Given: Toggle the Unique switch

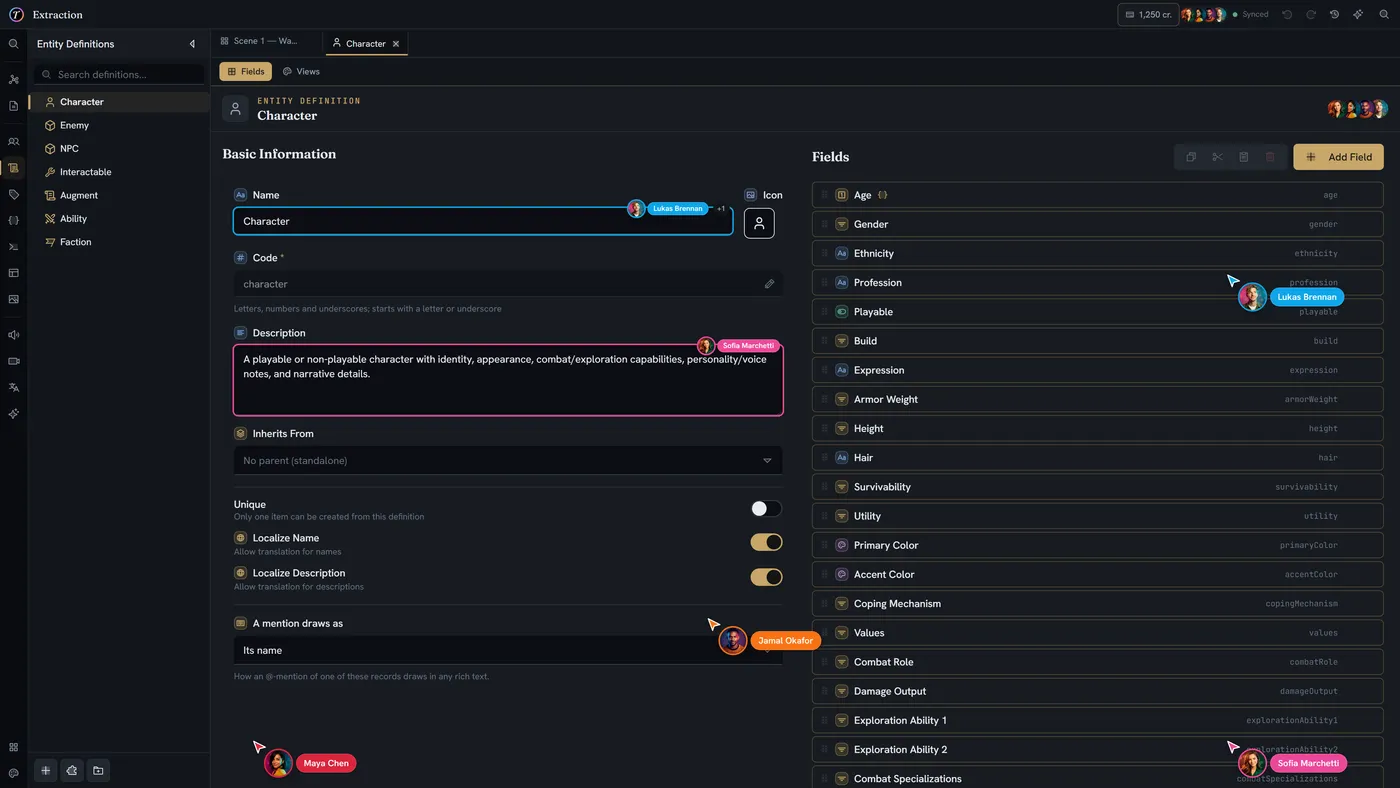Looking at the screenshot, I should 766,509.
